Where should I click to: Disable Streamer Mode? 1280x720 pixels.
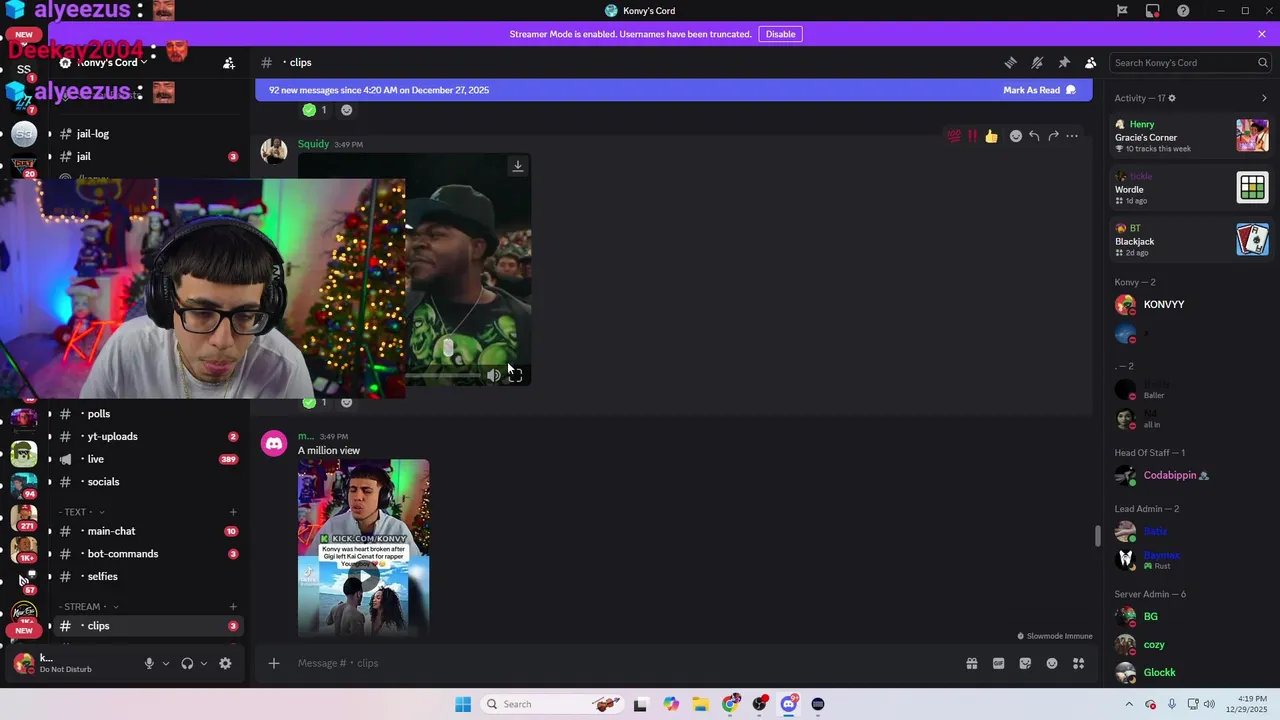tap(780, 34)
